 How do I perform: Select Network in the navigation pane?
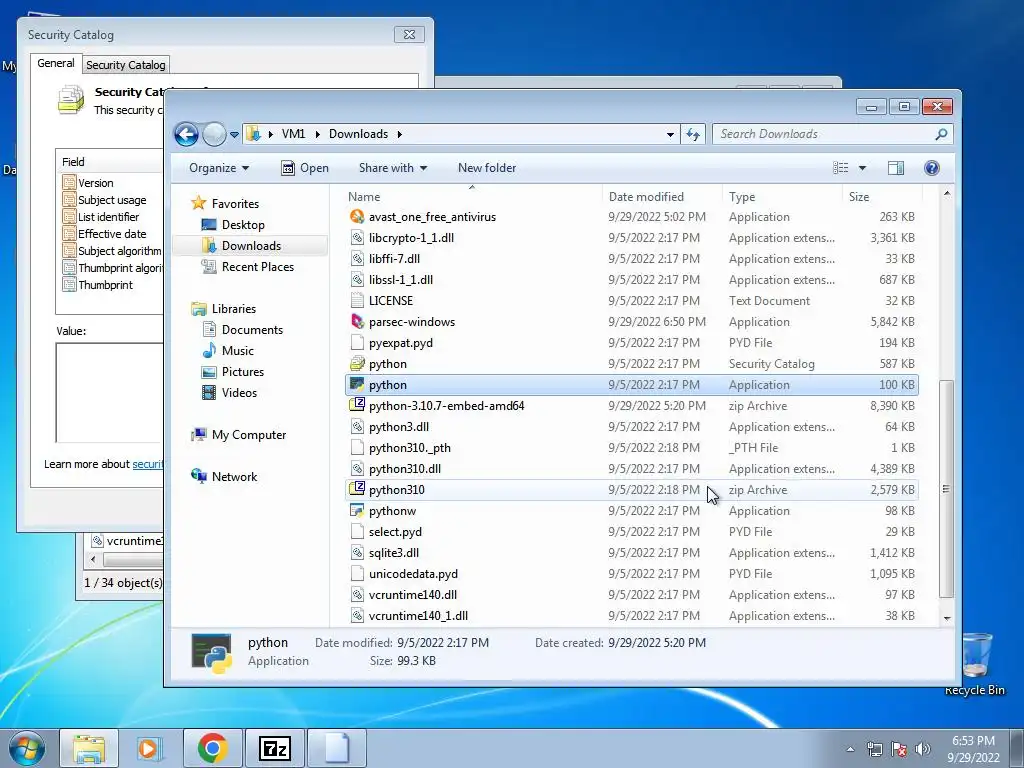224,477
